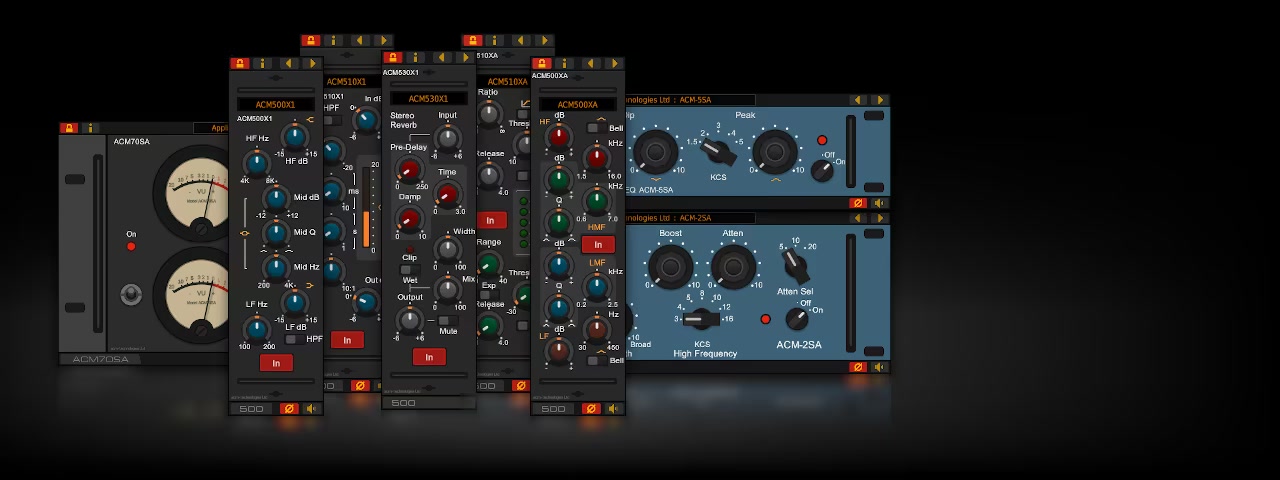1280x480 pixels.
Task: Click the ACM500X1 orange name display
Action: tap(276, 105)
